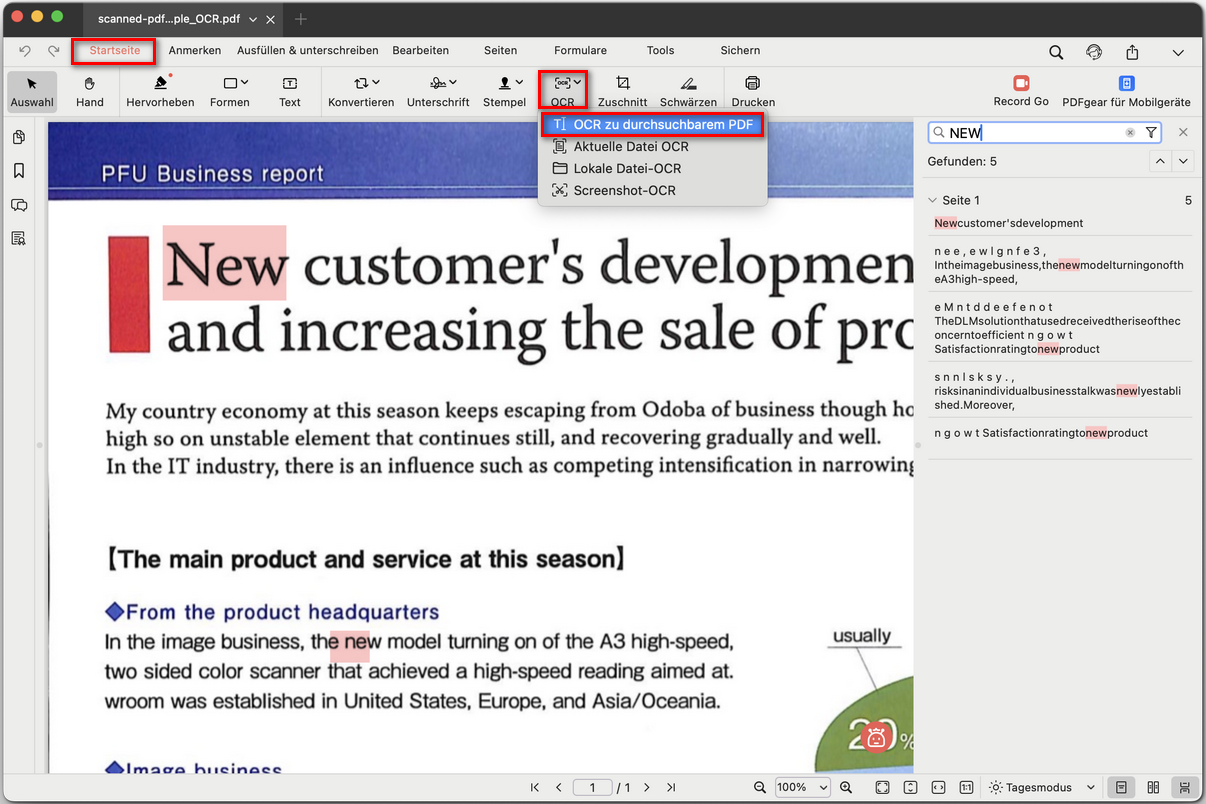Choose Screenshot-OCR from the menu

pyautogui.click(x=624, y=190)
